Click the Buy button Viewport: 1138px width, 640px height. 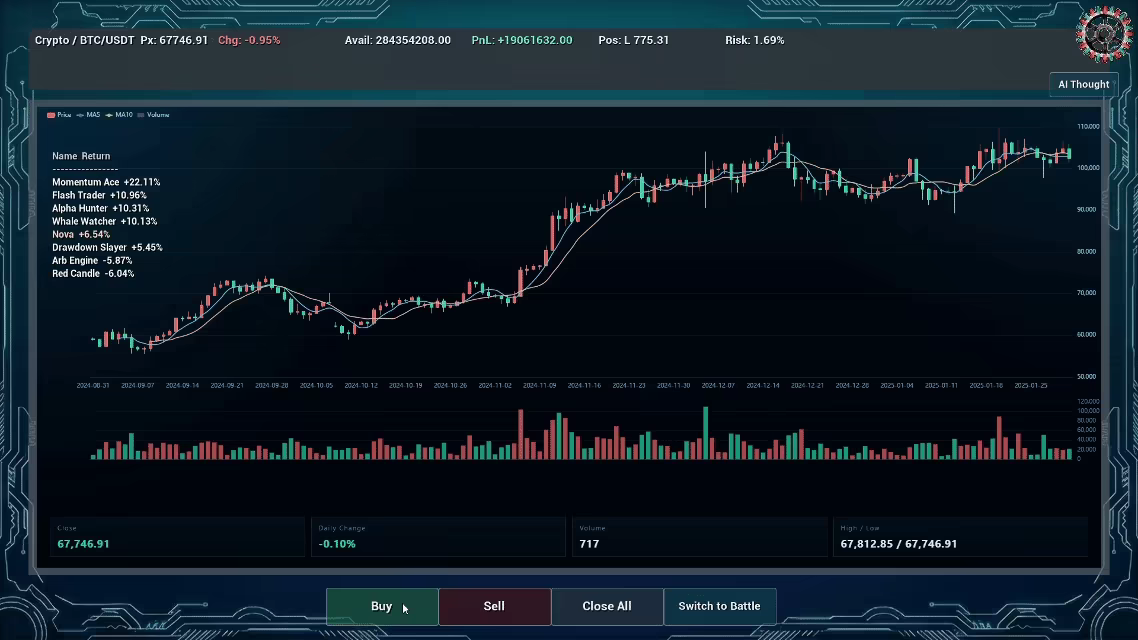click(x=382, y=606)
